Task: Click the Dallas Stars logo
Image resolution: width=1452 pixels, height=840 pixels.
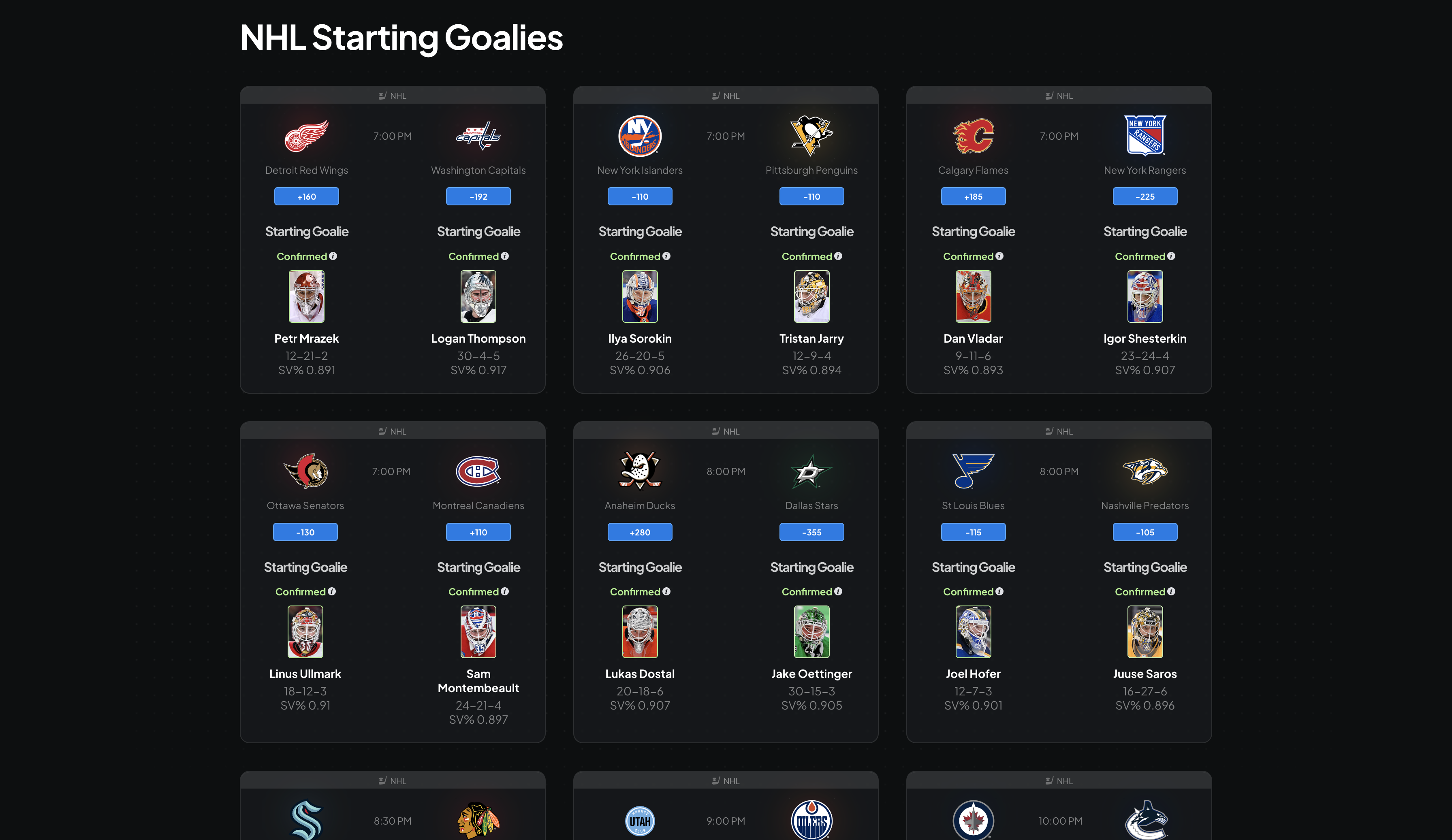Action: 811,471
